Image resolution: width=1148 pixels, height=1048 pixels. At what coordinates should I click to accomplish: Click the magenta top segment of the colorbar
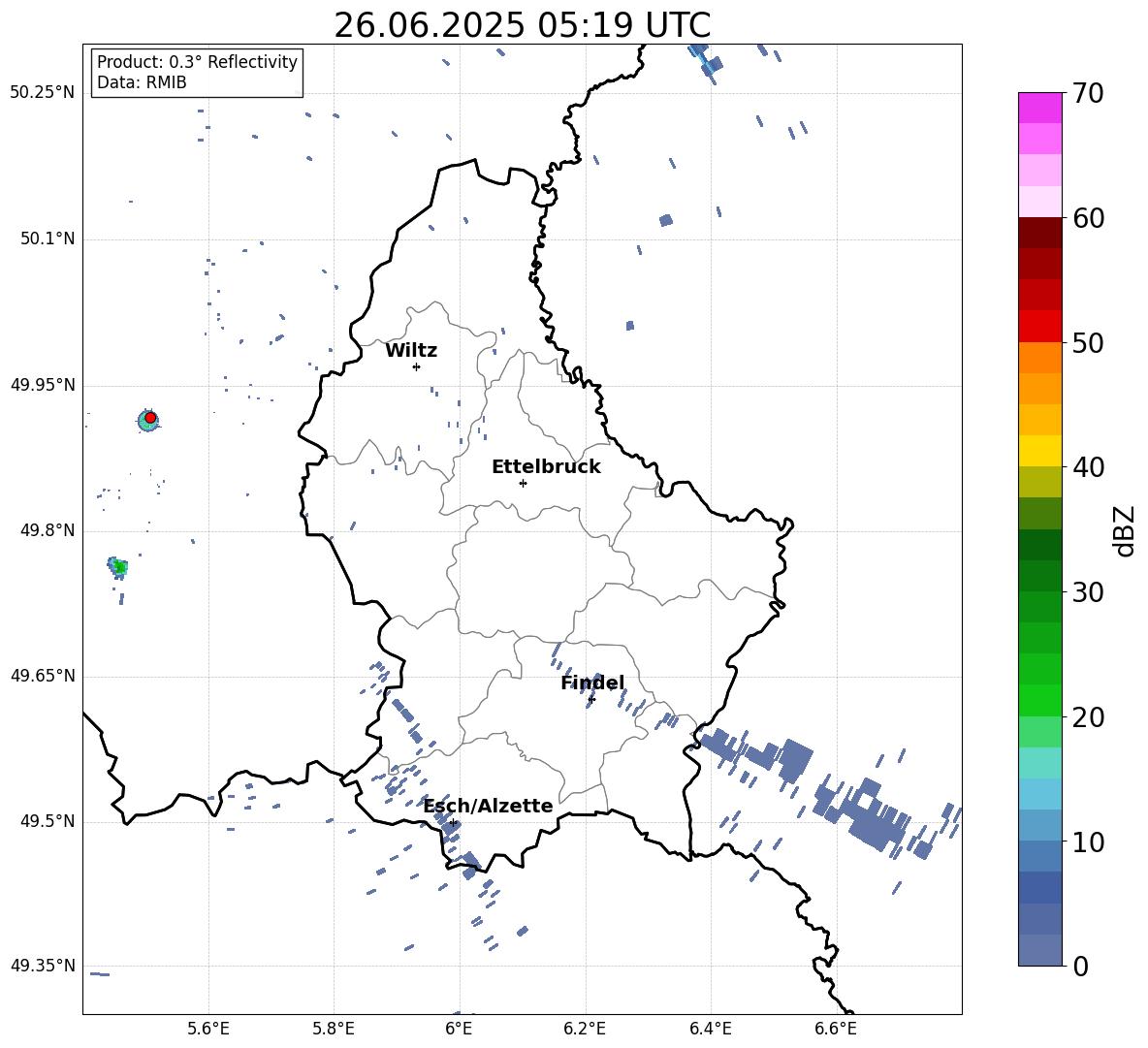(1039, 108)
